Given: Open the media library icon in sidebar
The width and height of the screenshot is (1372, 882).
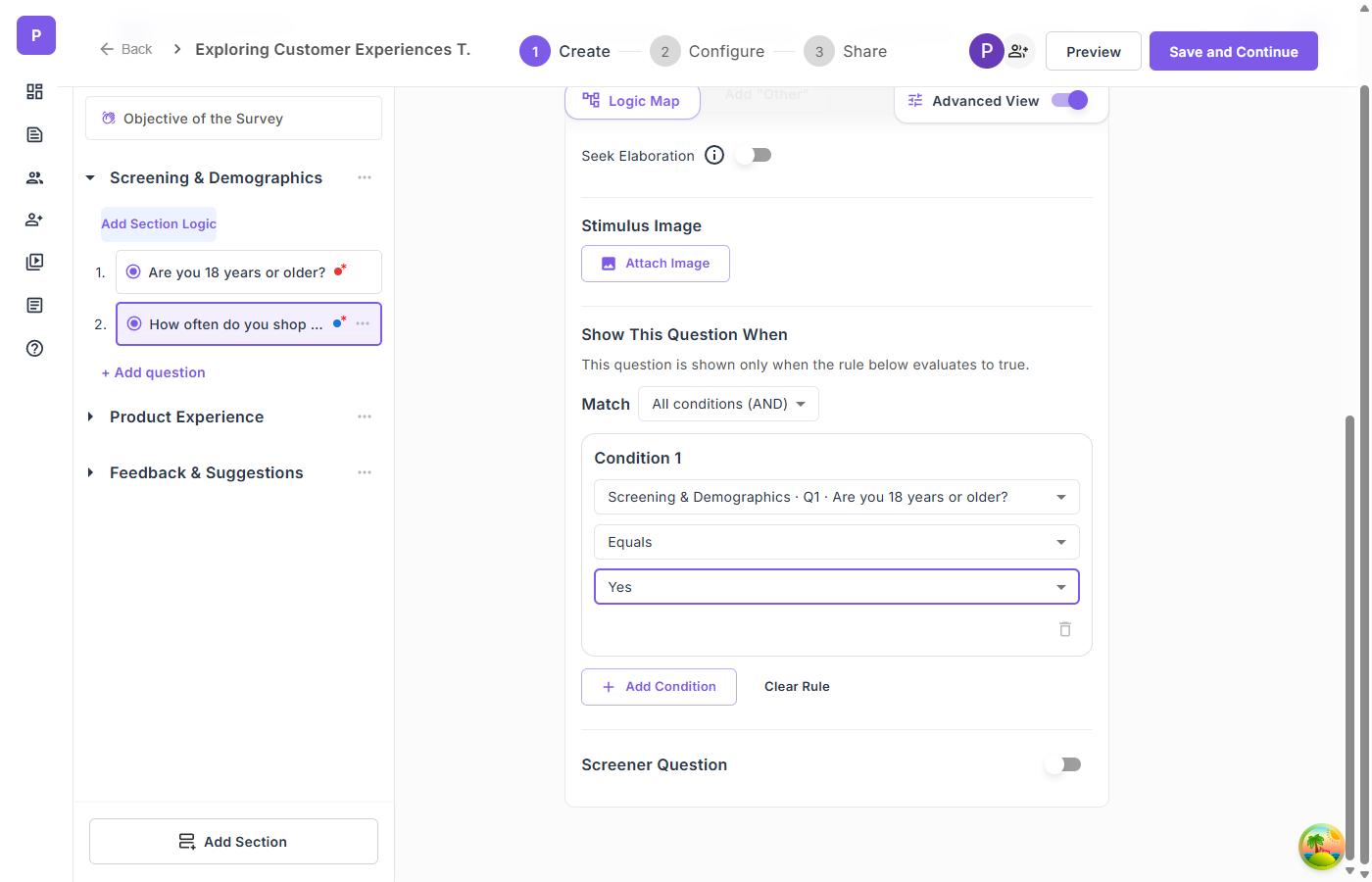Looking at the screenshot, I should (34, 263).
